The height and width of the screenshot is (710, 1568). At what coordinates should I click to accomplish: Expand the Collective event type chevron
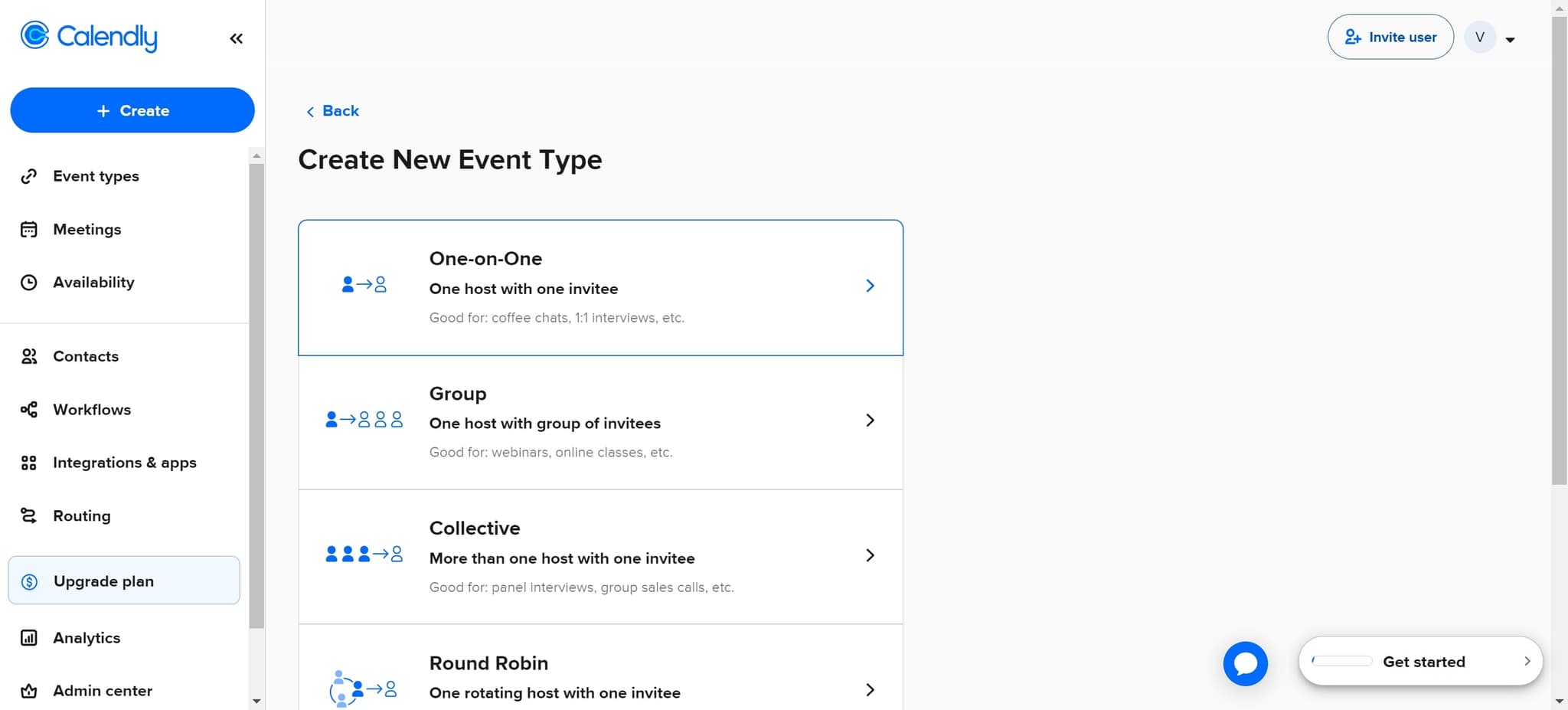coord(870,555)
